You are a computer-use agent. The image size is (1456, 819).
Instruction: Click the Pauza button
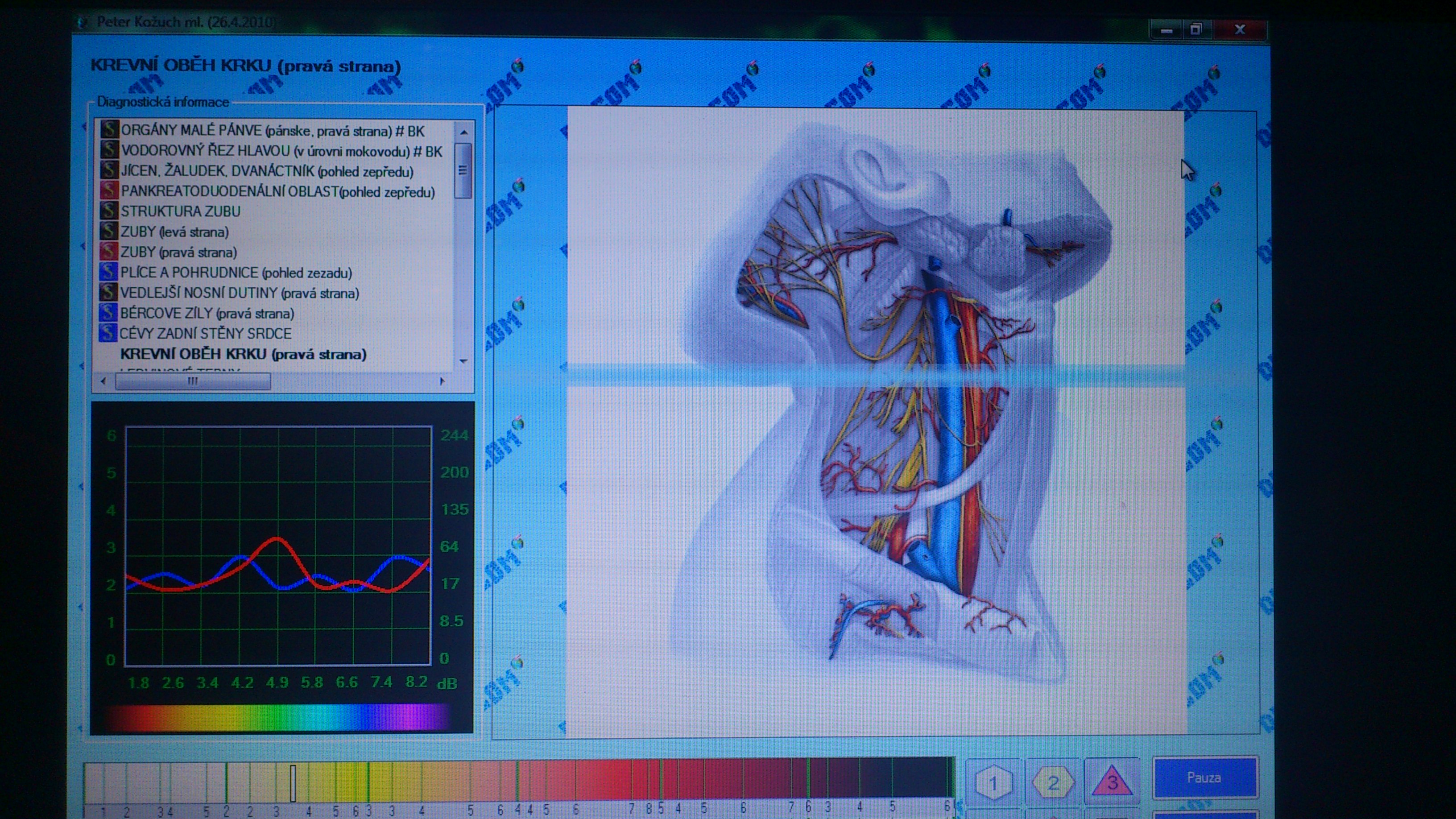click(1204, 778)
